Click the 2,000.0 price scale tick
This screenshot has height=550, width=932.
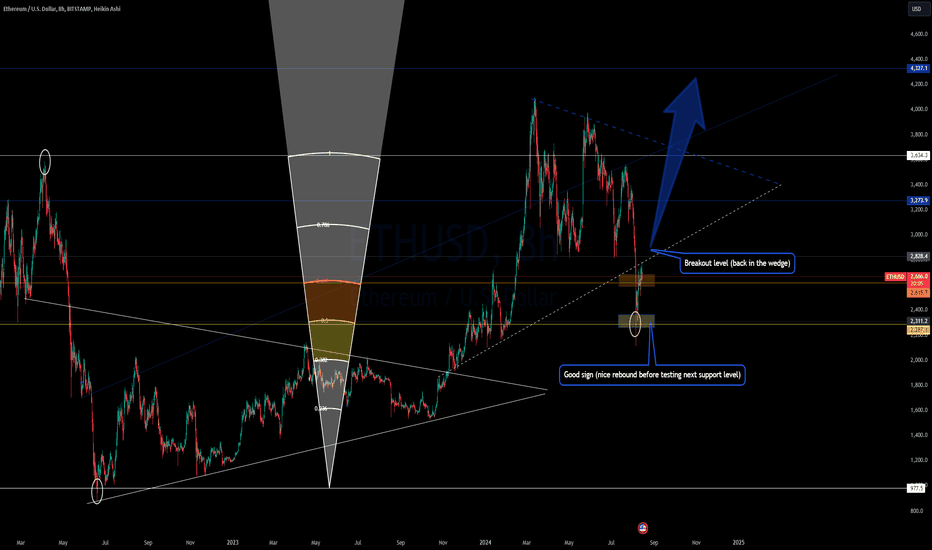click(918, 360)
